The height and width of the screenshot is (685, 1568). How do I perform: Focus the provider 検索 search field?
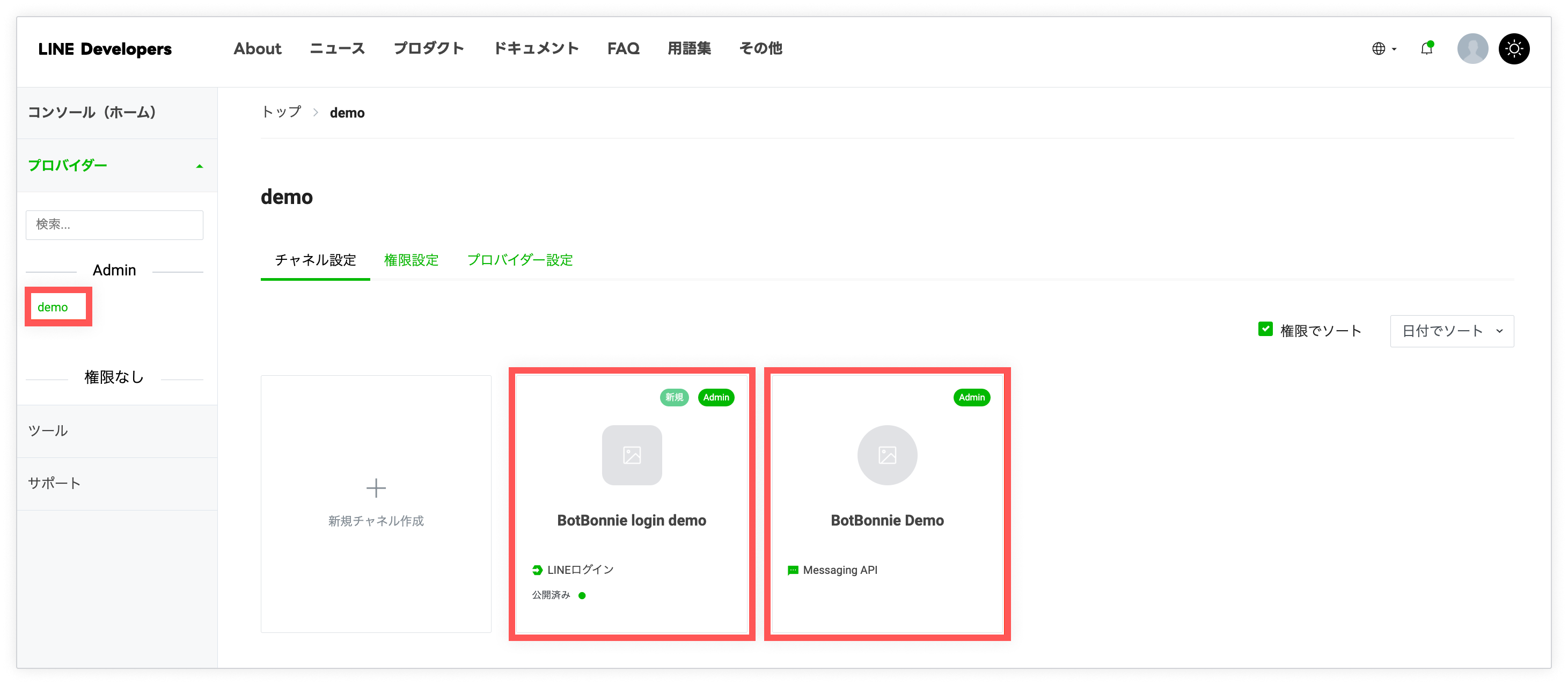point(114,225)
